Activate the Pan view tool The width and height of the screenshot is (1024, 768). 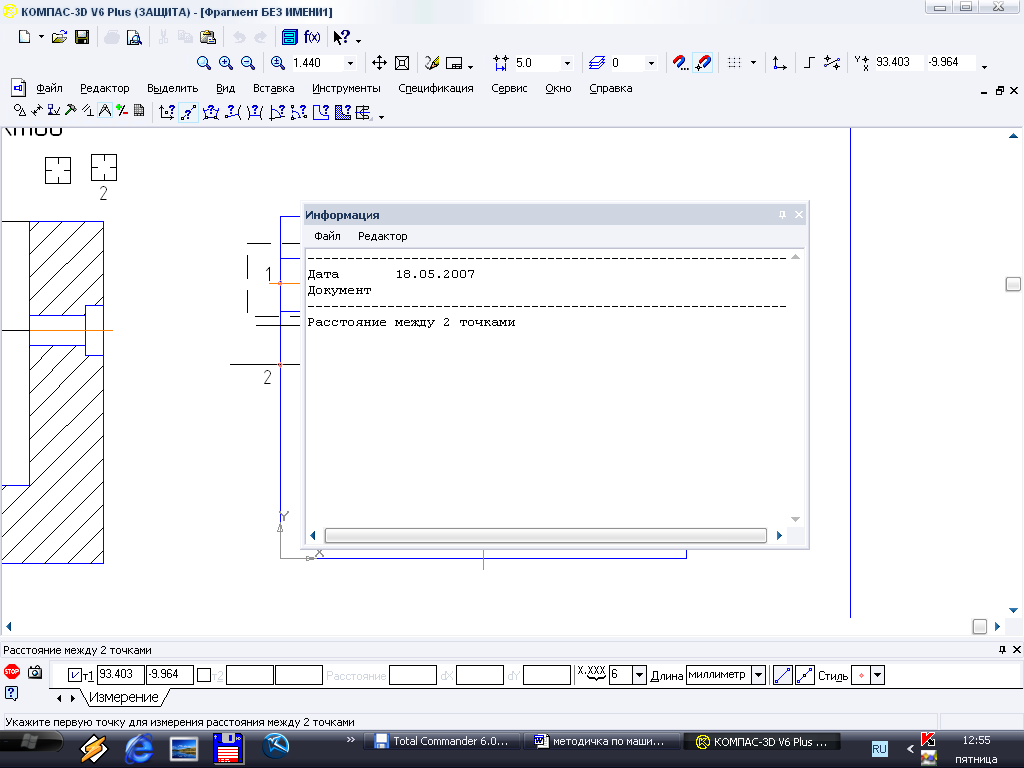click(x=379, y=63)
